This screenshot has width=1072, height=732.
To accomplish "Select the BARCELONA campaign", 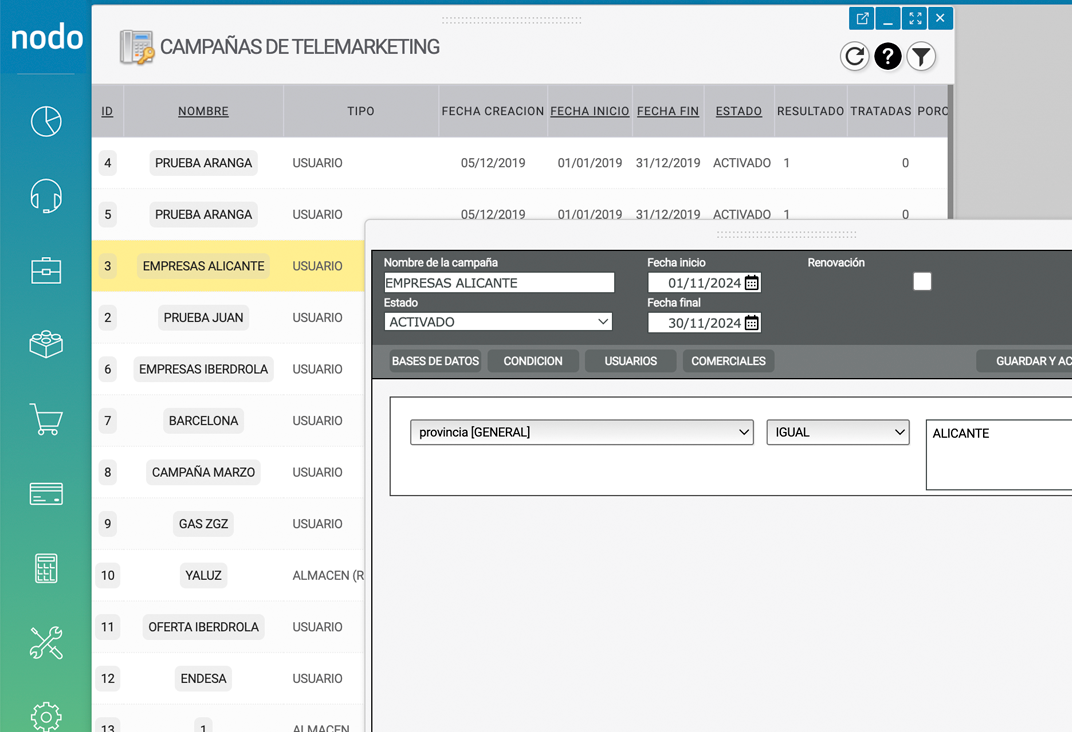I will click(203, 421).
